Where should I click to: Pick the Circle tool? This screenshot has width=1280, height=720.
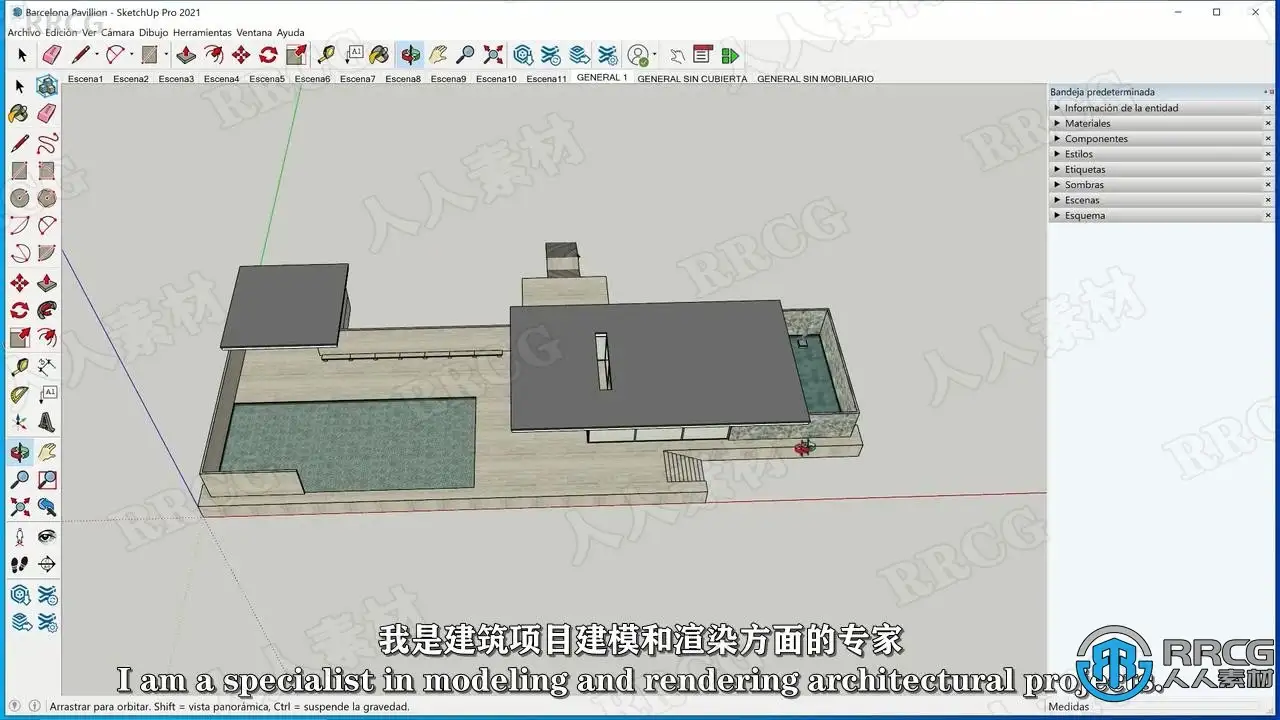(x=19, y=198)
